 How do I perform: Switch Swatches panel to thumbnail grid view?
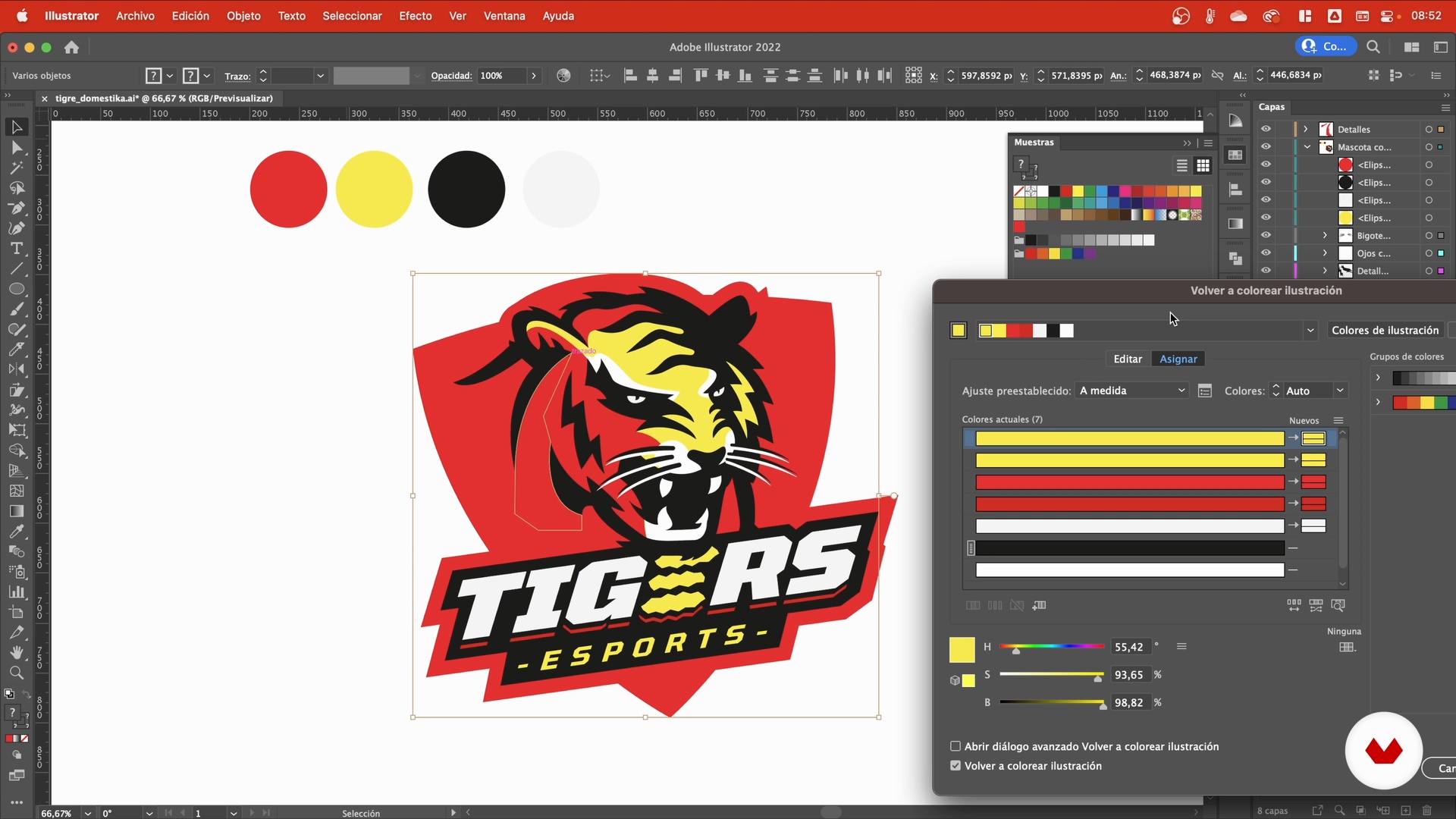1203,165
